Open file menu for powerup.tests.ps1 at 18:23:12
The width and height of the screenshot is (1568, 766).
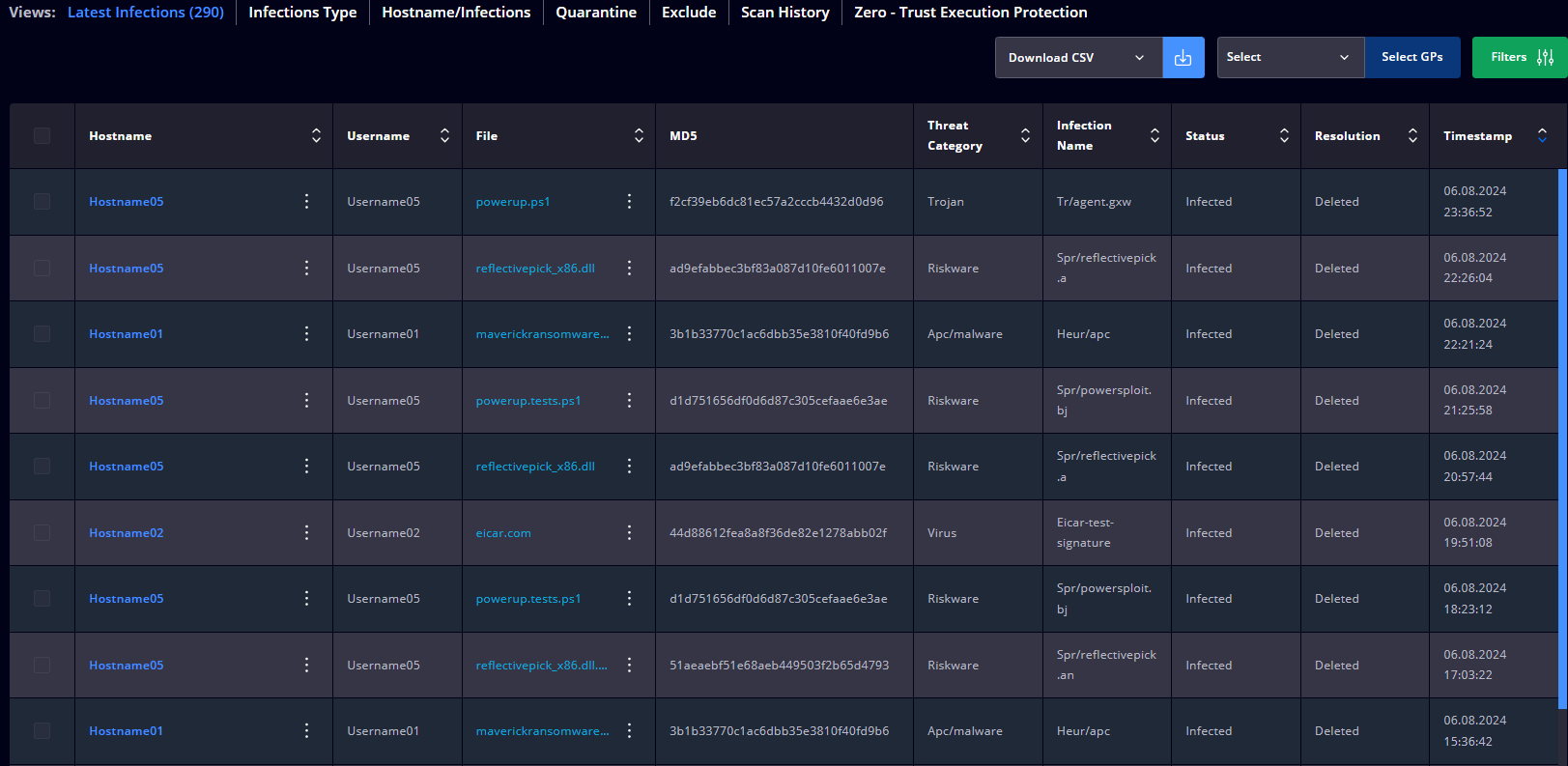pyautogui.click(x=629, y=598)
